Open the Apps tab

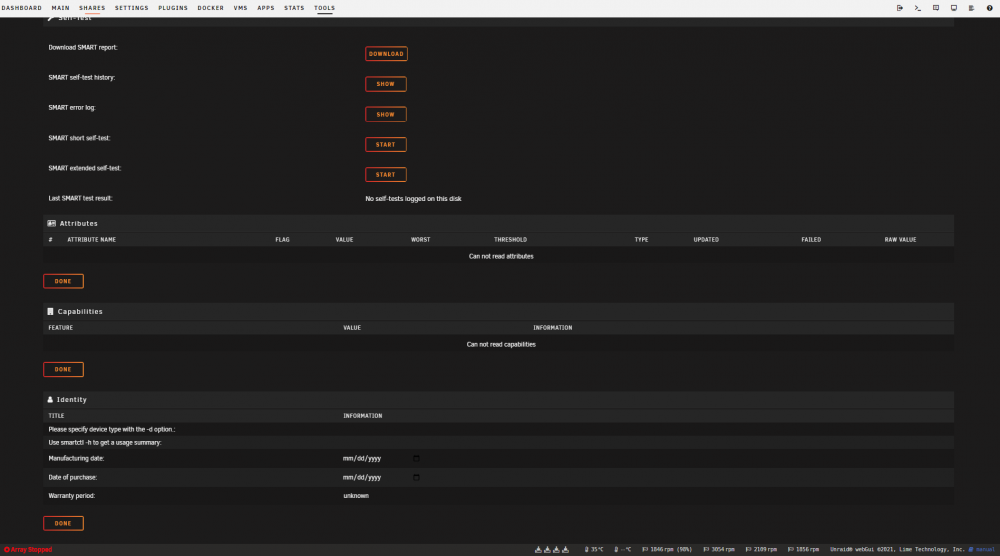click(265, 8)
